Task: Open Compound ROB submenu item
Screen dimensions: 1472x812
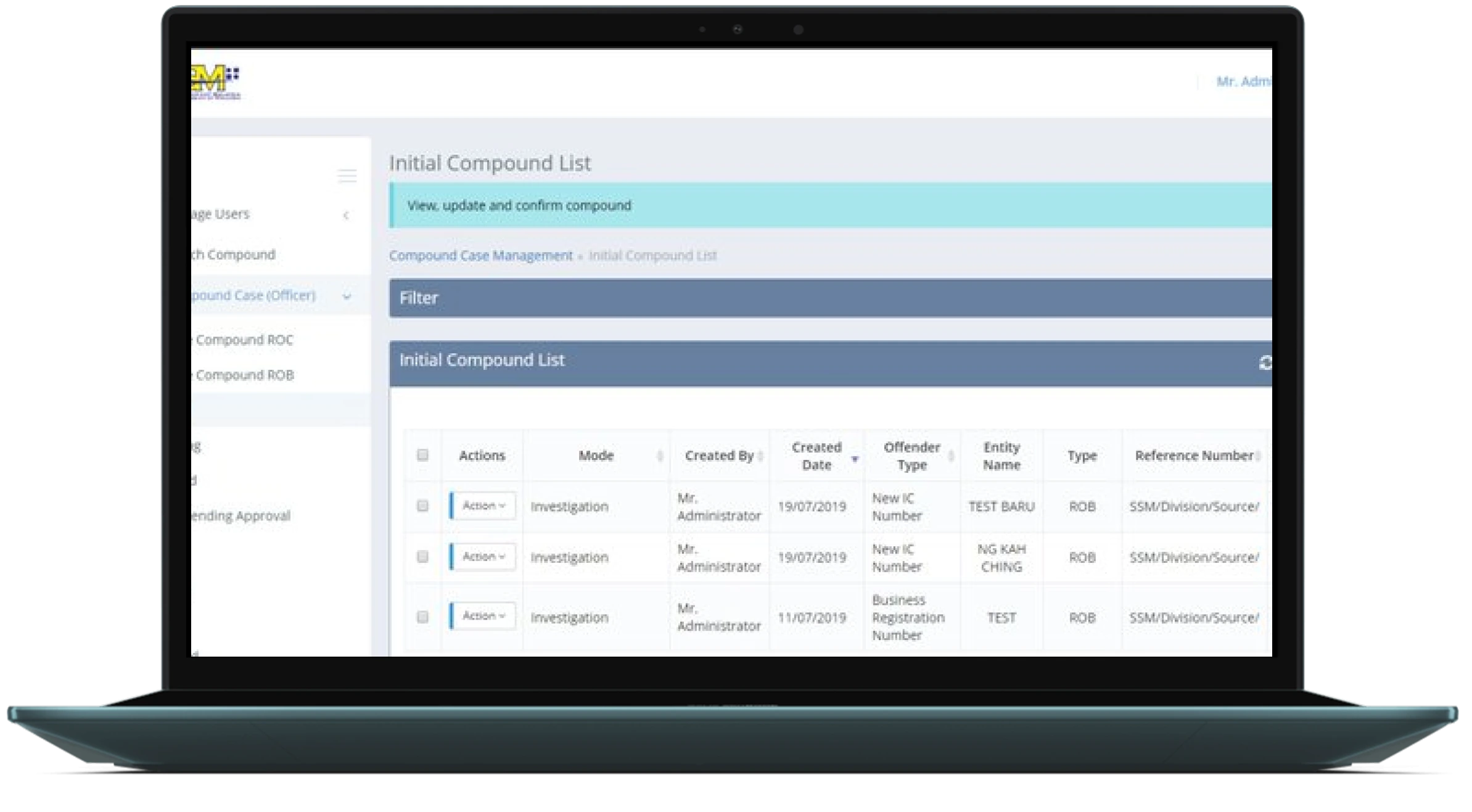Action: click(244, 375)
